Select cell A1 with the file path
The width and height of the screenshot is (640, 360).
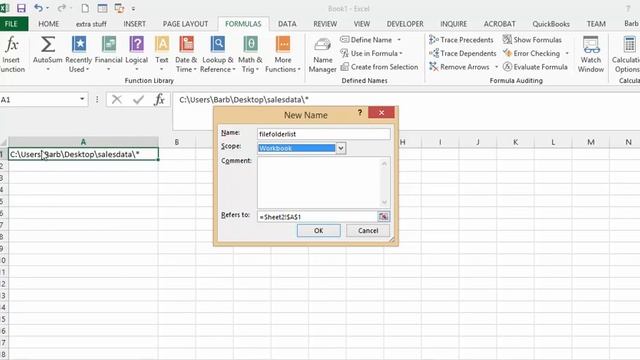click(83, 154)
